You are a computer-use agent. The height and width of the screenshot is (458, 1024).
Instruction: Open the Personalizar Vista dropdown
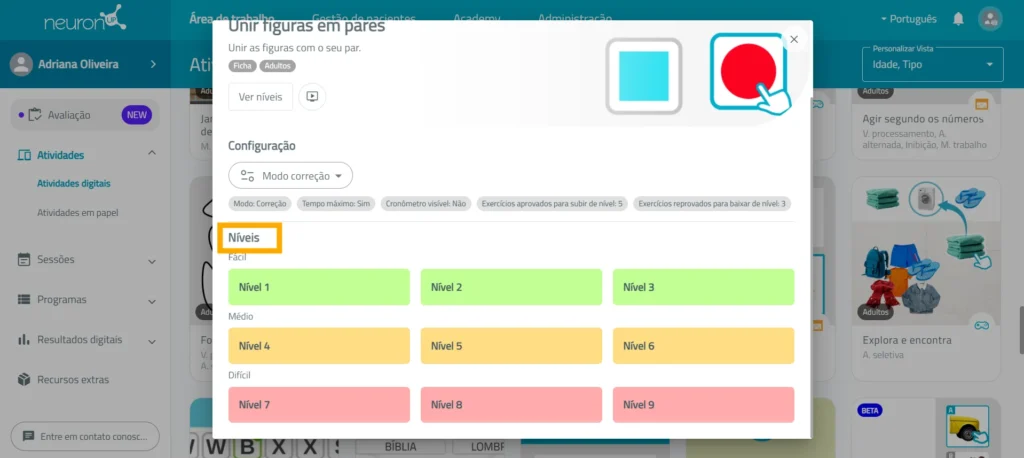(x=933, y=64)
